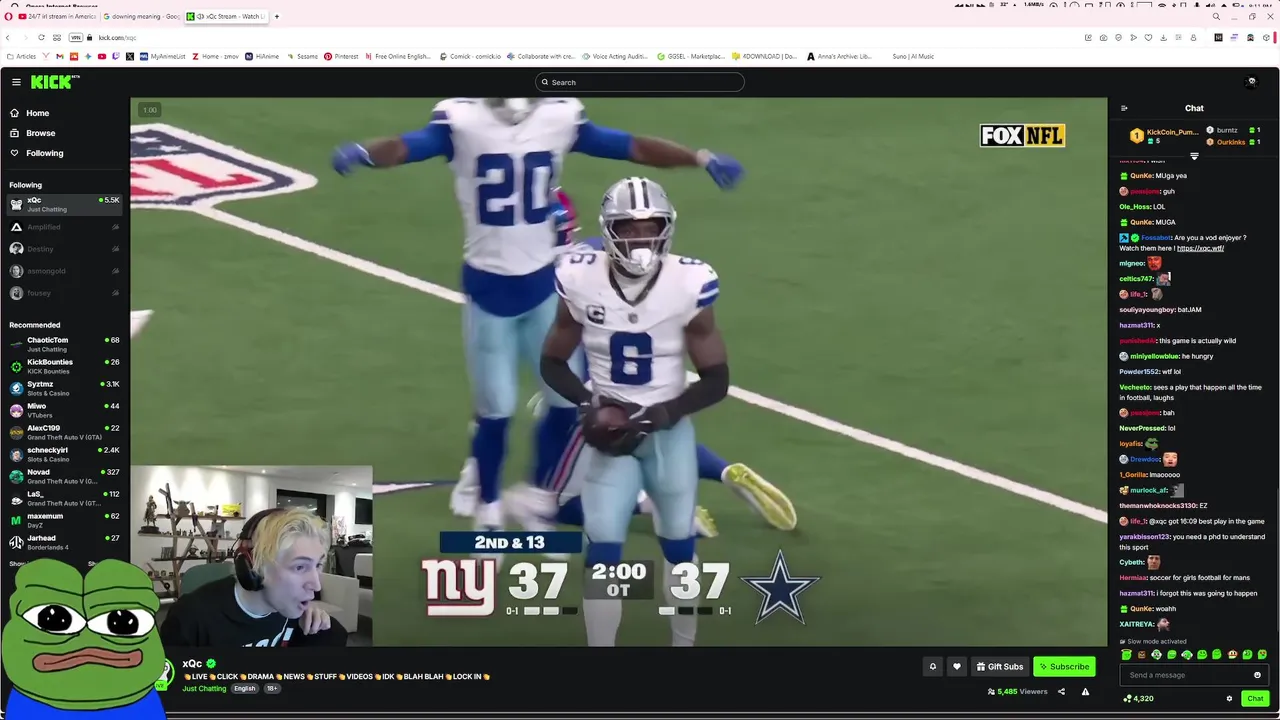Switch to the downing meaning Google tab
Image resolution: width=1280 pixels, height=720 pixels.
point(140,16)
